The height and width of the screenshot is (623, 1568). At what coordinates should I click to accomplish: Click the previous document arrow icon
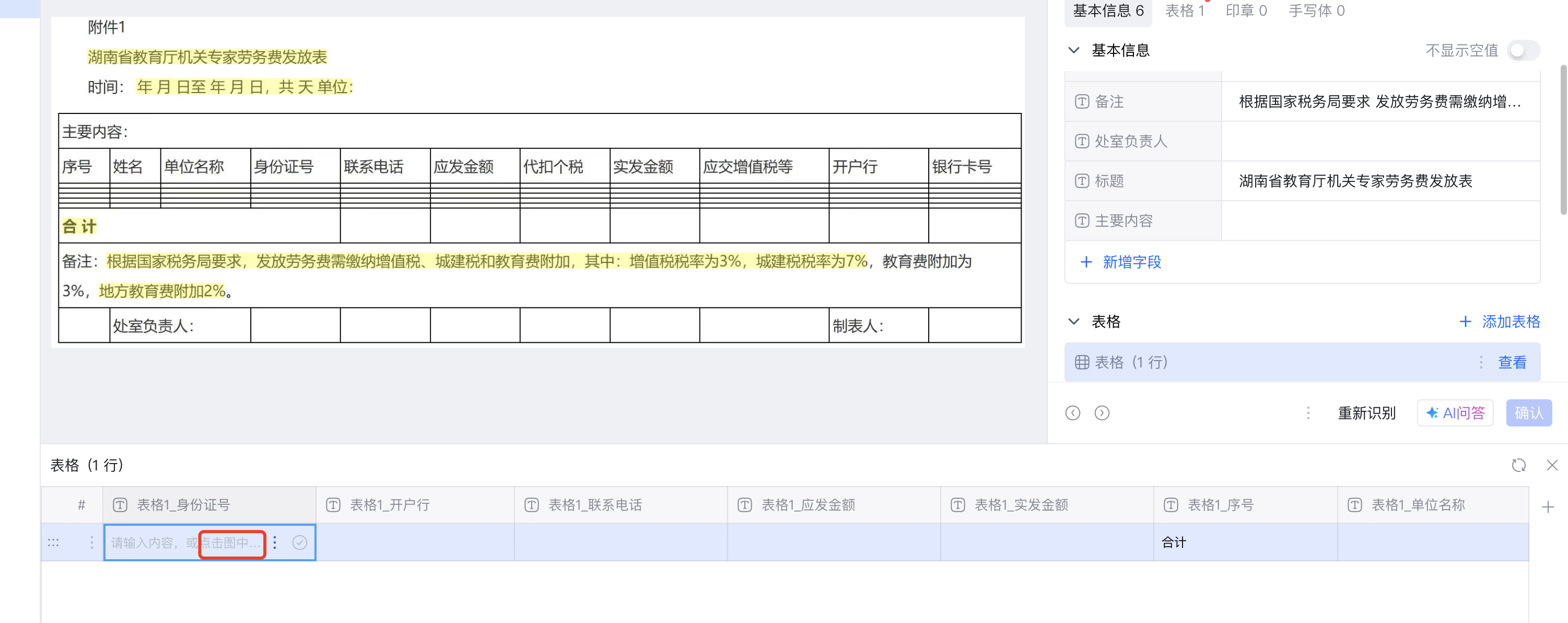pyautogui.click(x=1072, y=413)
